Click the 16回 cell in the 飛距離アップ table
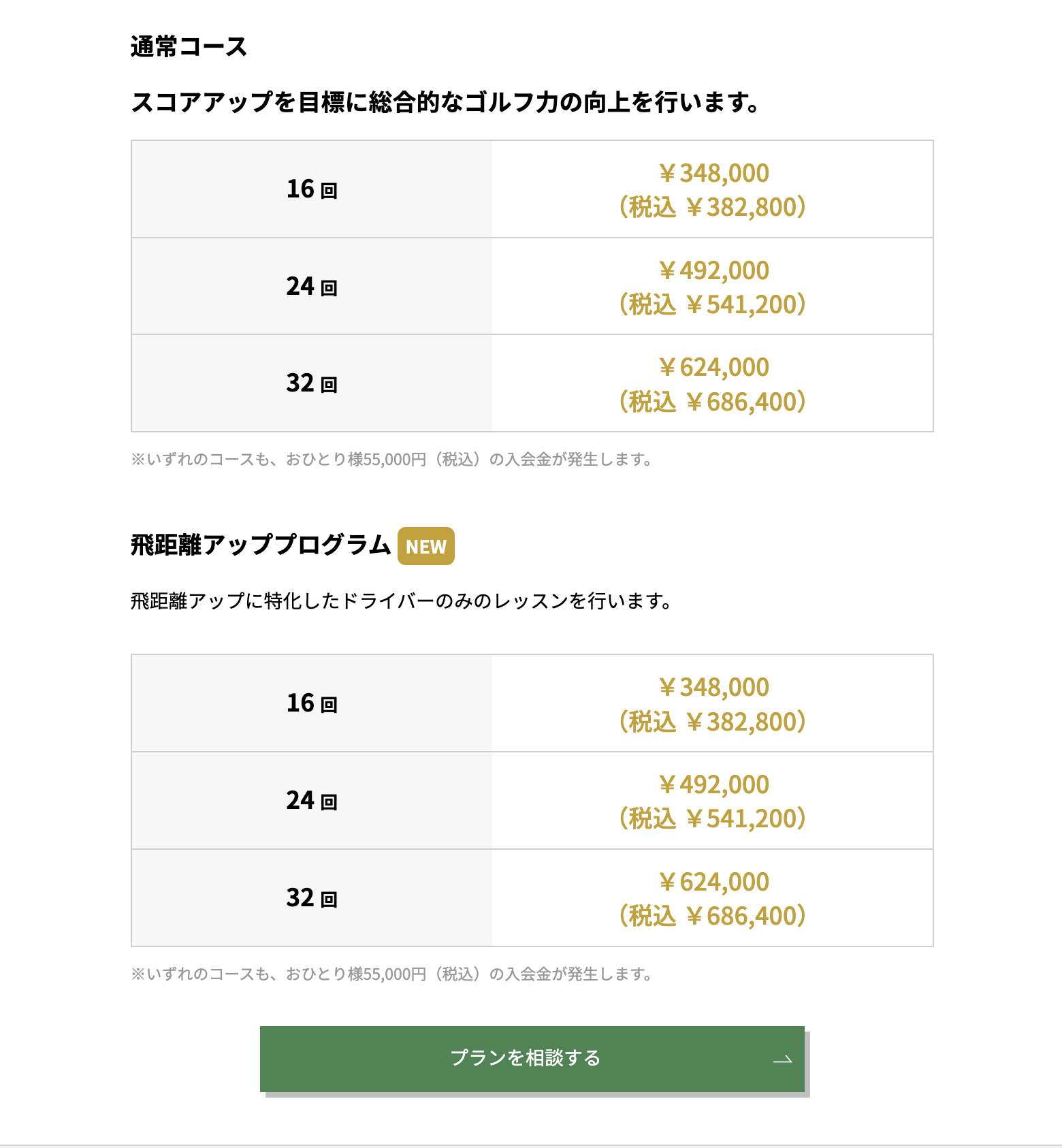This screenshot has height=1148, width=1062. coord(312,703)
